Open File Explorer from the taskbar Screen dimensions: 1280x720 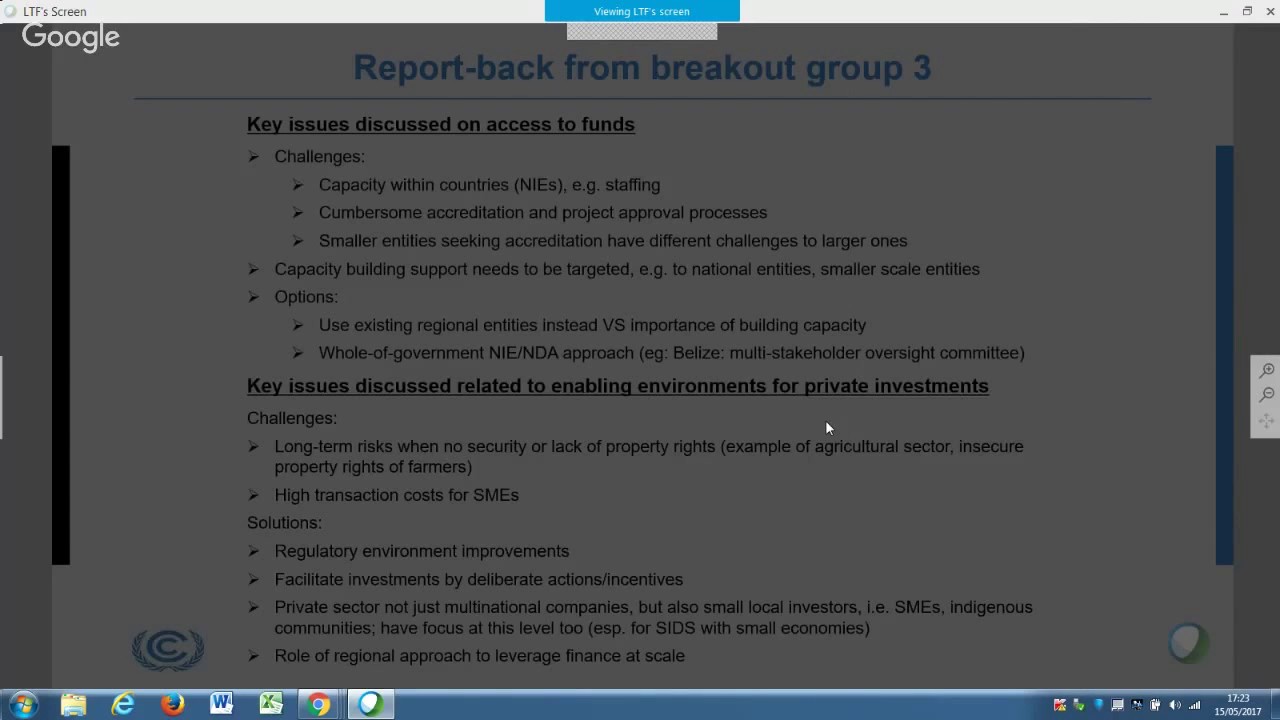[73, 705]
